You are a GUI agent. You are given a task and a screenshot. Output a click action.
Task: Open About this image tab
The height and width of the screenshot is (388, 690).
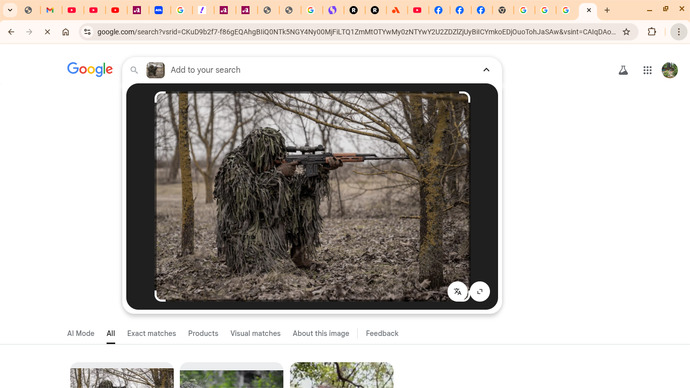click(x=321, y=333)
